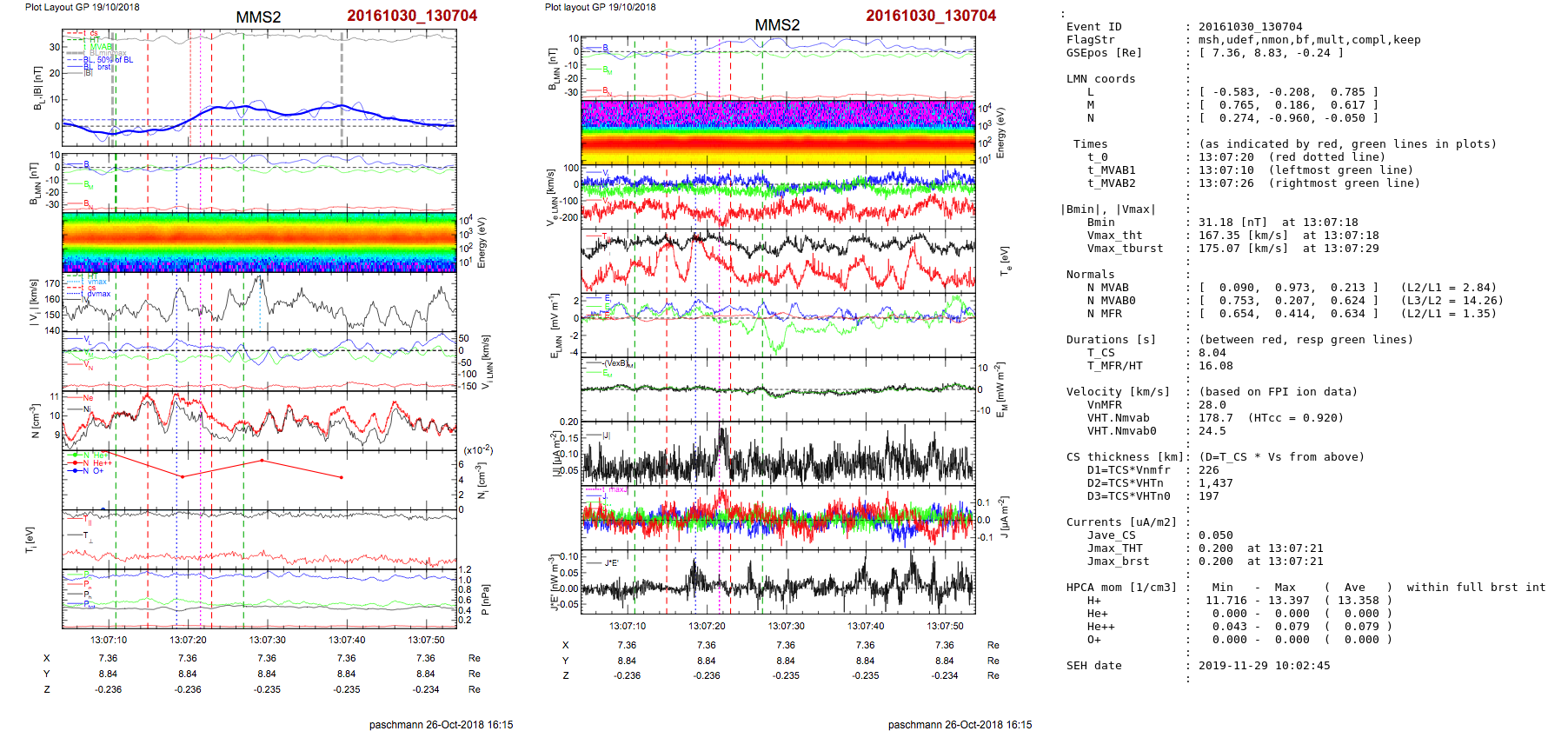The height and width of the screenshot is (731, 1568).
Task: Click the 'N He++' legend entry in the left plot
Action: point(92,463)
